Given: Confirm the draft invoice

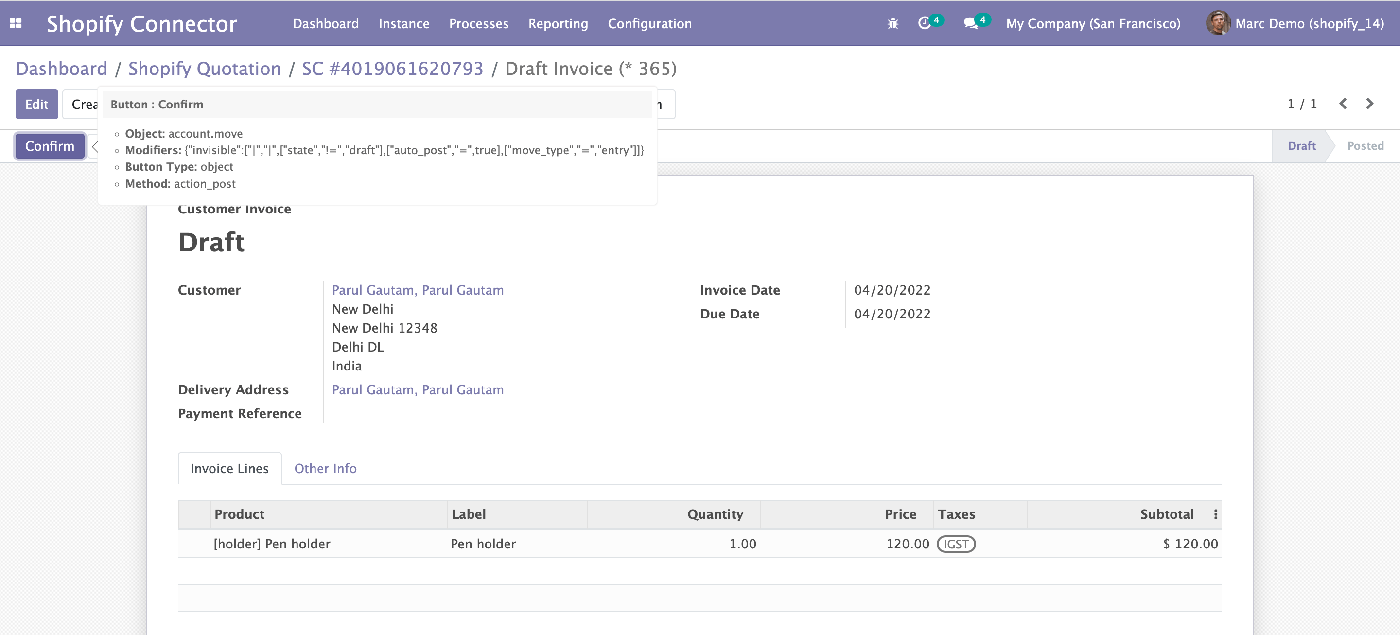Looking at the screenshot, I should click(x=50, y=146).
